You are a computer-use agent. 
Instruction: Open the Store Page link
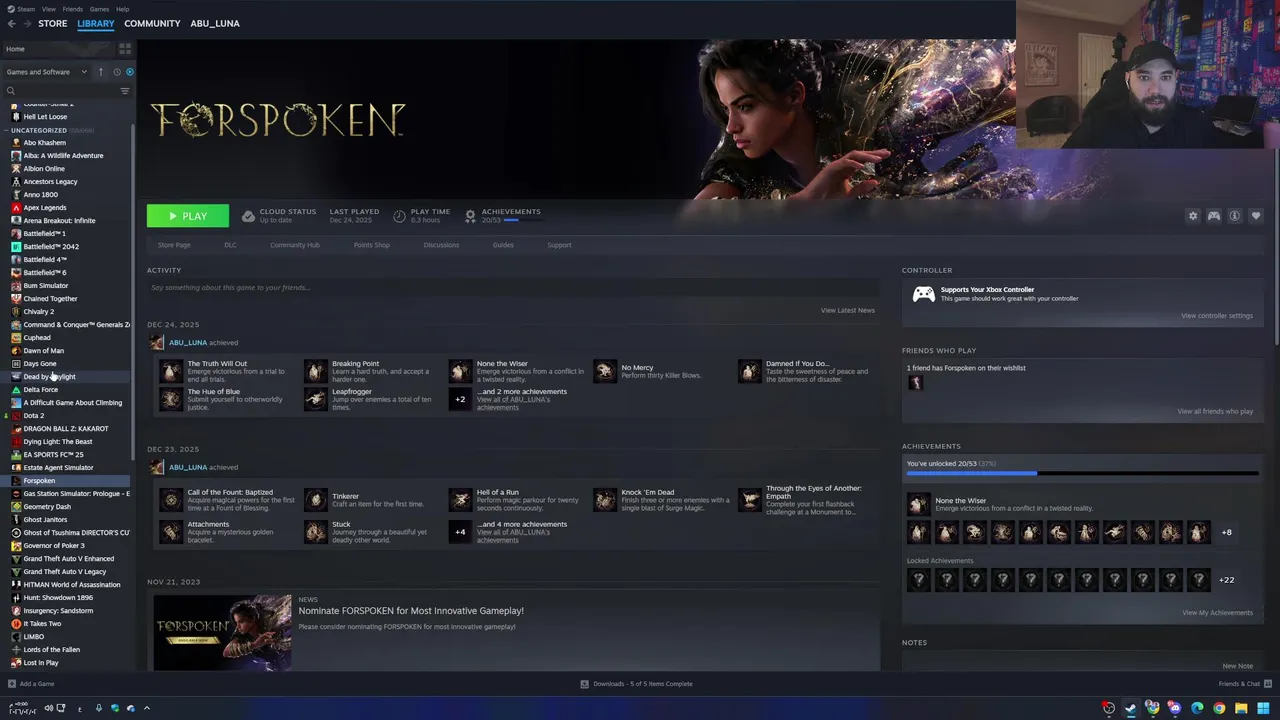[174, 245]
